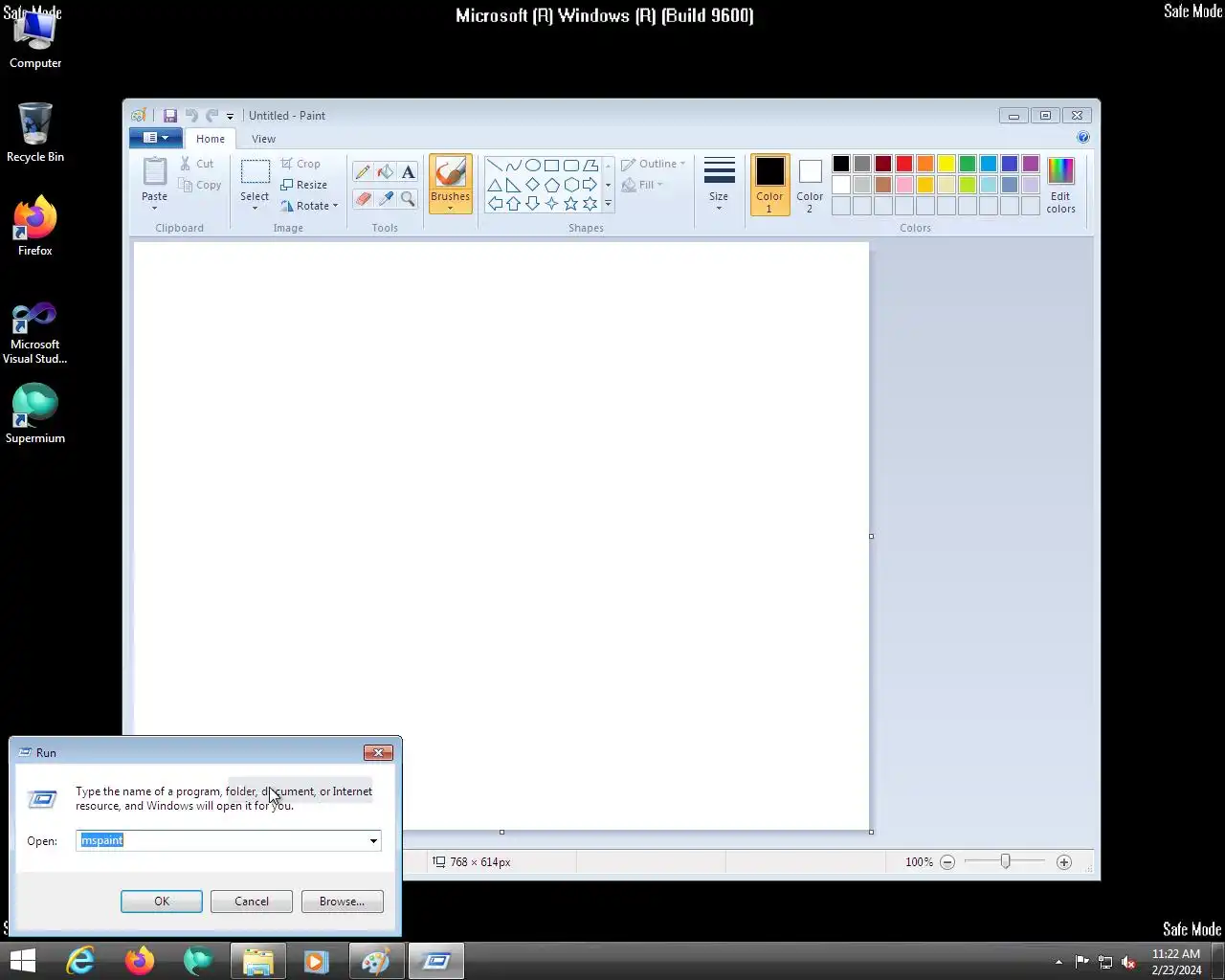The width and height of the screenshot is (1225, 980).
Task: Pick the Pentagon shape
Action: 552,185
